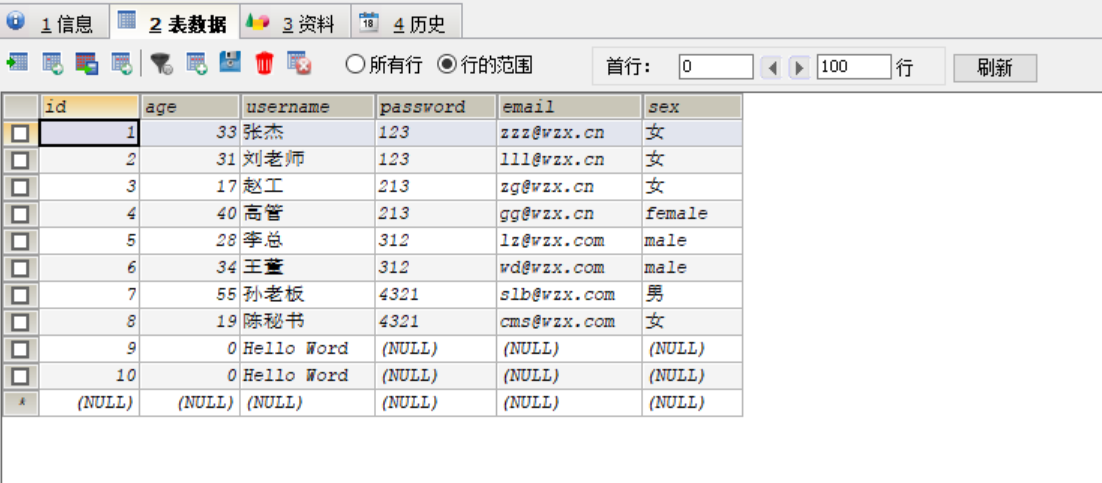The image size is (1102, 483).
Task: Sort by the age column header
Action: (190, 107)
